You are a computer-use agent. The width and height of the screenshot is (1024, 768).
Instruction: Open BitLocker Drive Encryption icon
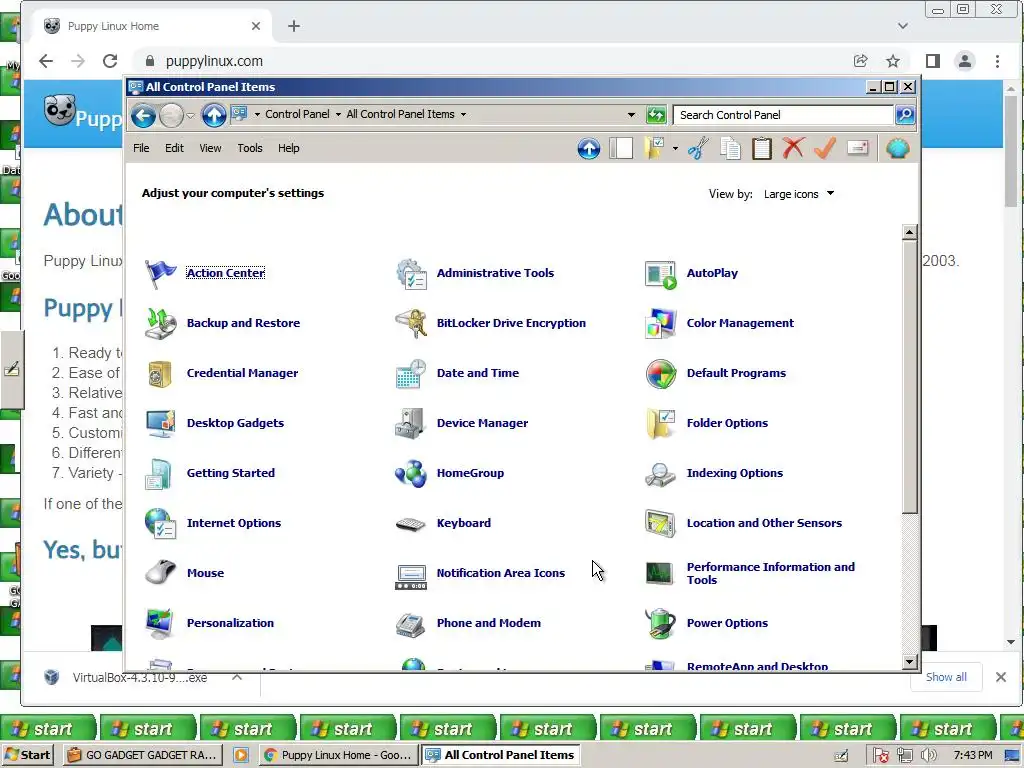[x=411, y=323]
